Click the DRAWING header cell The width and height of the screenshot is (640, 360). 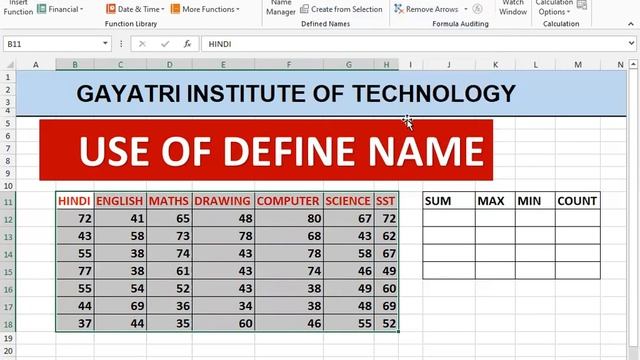[x=223, y=201]
